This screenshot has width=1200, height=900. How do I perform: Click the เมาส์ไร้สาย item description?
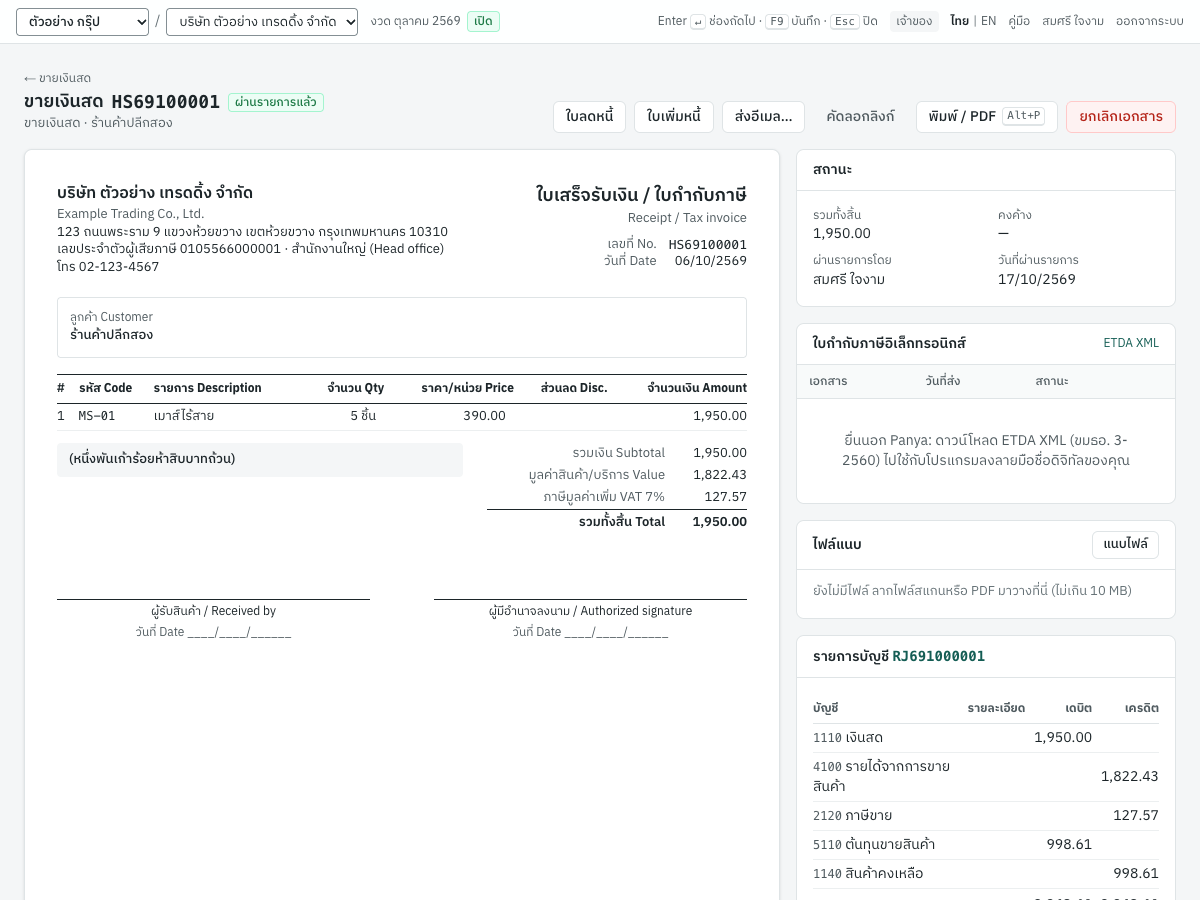[183, 416]
